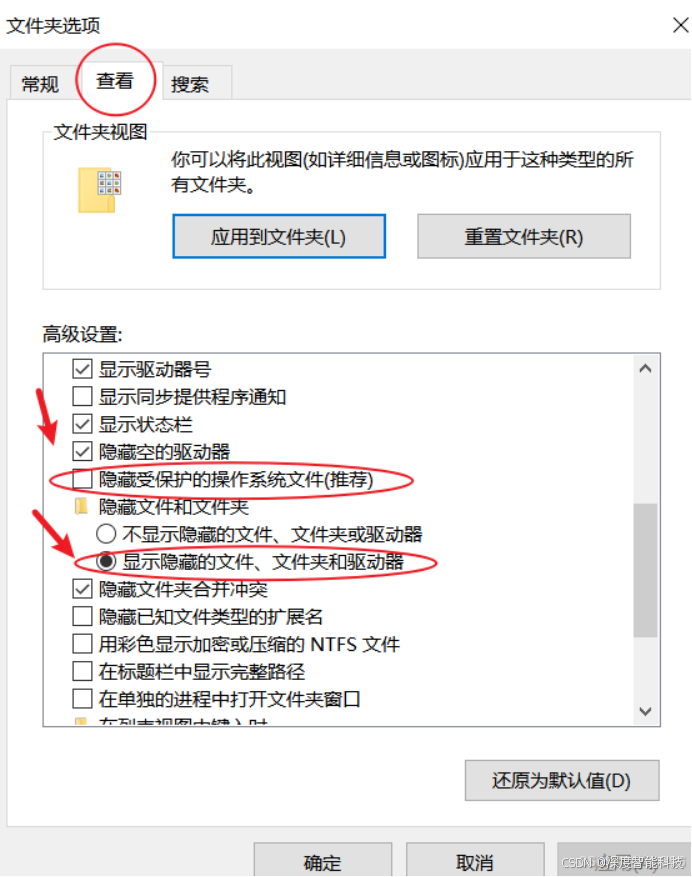692x877 pixels.
Task: Select the 查看 tab
Action: [x=115, y=81]
